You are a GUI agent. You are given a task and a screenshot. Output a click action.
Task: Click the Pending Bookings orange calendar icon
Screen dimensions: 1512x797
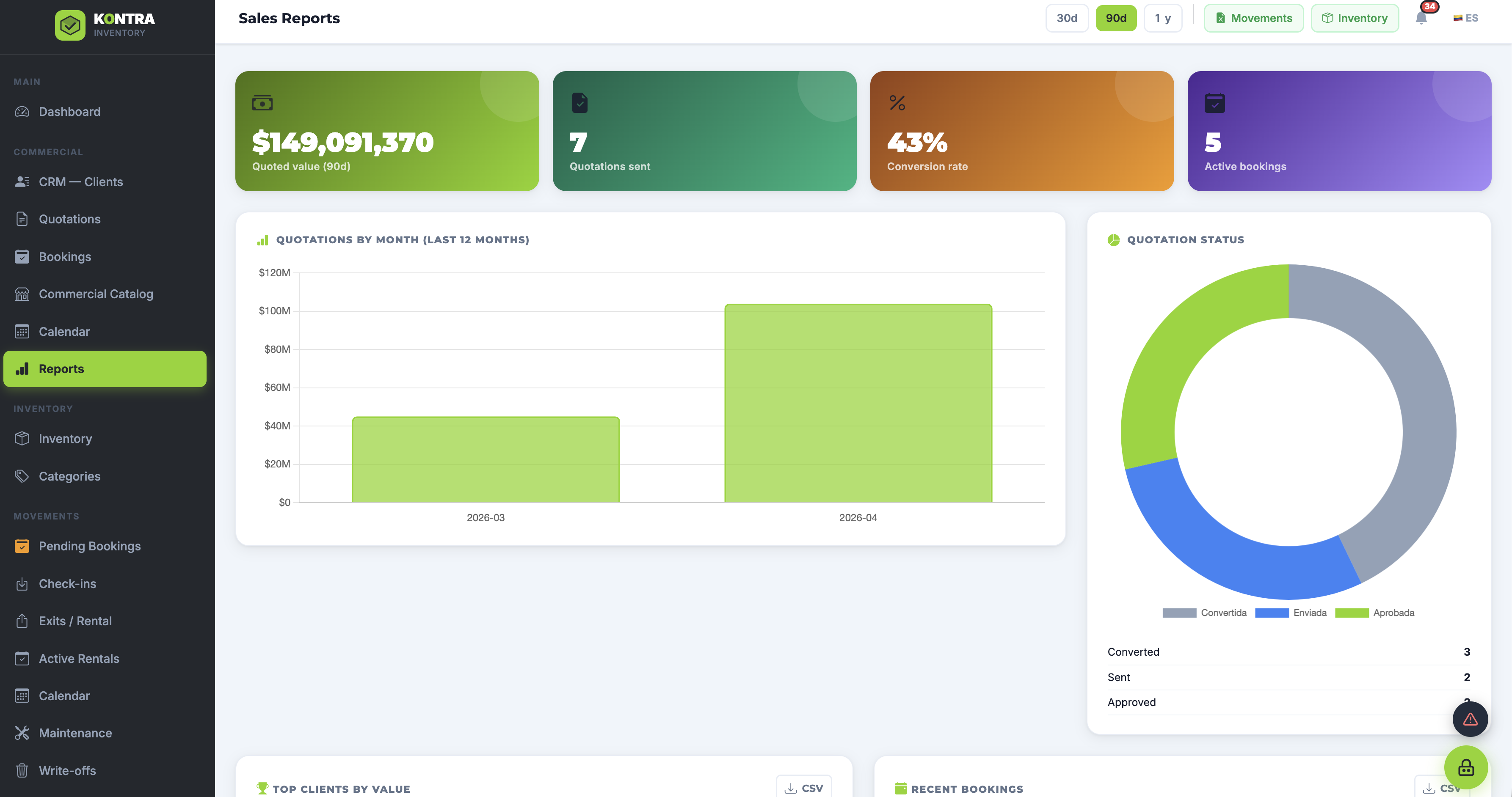(22, 546)
